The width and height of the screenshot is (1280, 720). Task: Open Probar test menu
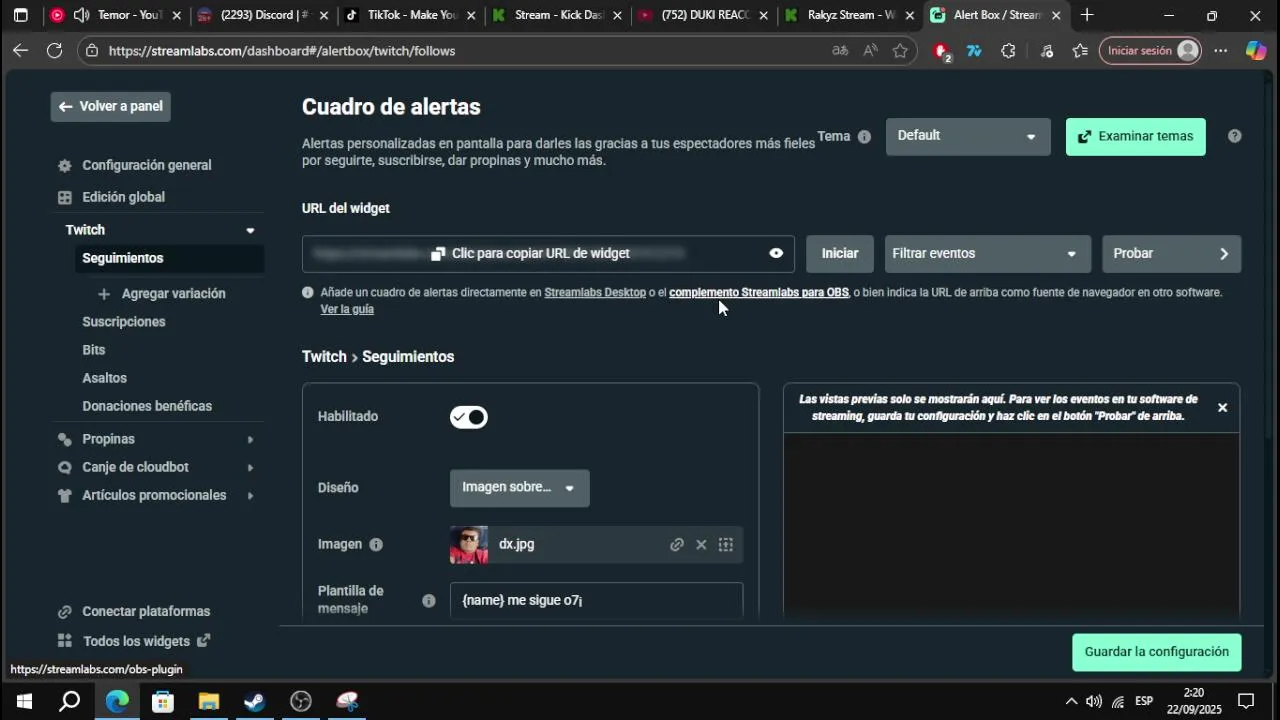[1171, 254]
